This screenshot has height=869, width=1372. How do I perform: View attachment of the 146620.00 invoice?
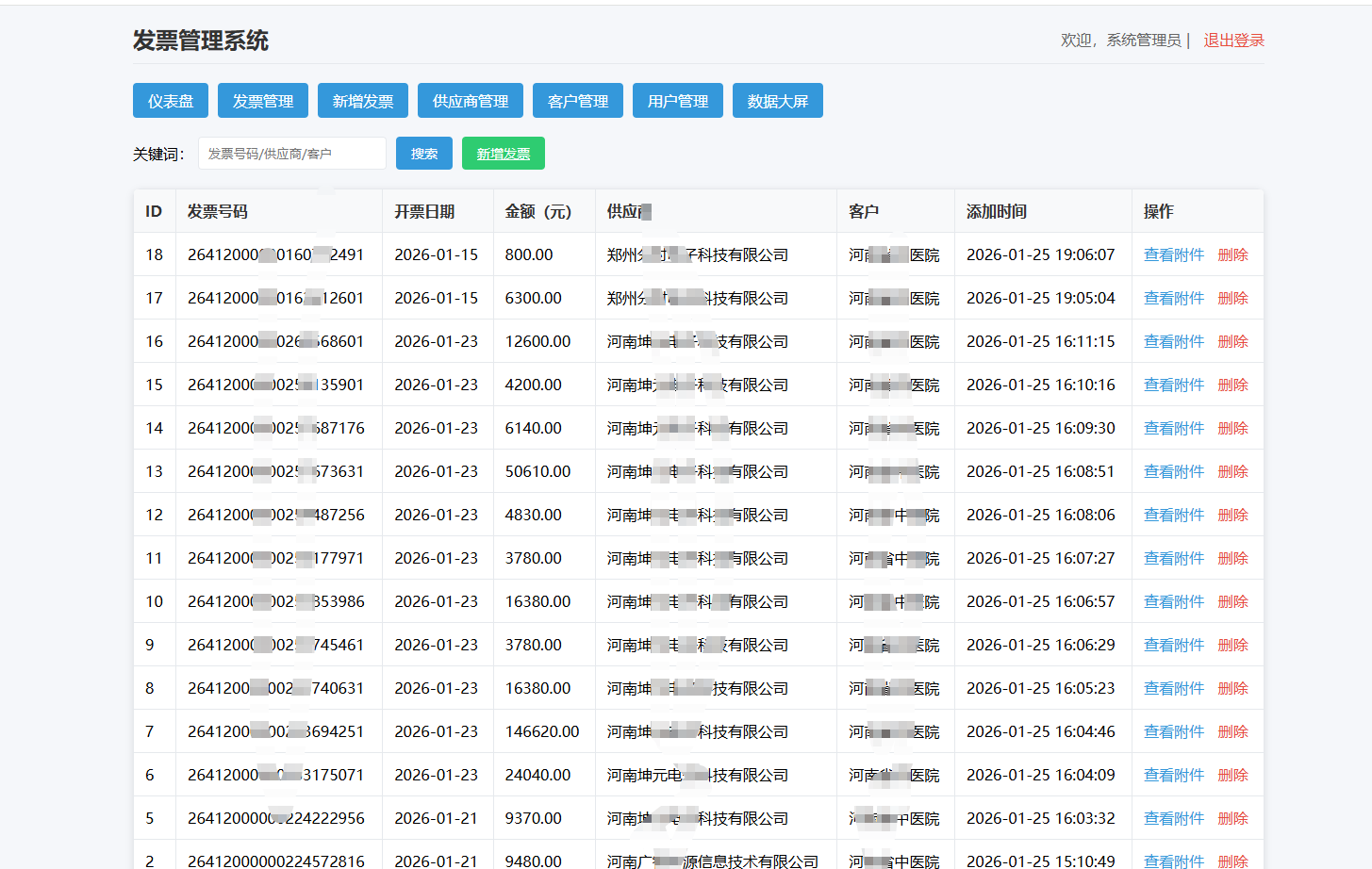[x=1174, y=732]
